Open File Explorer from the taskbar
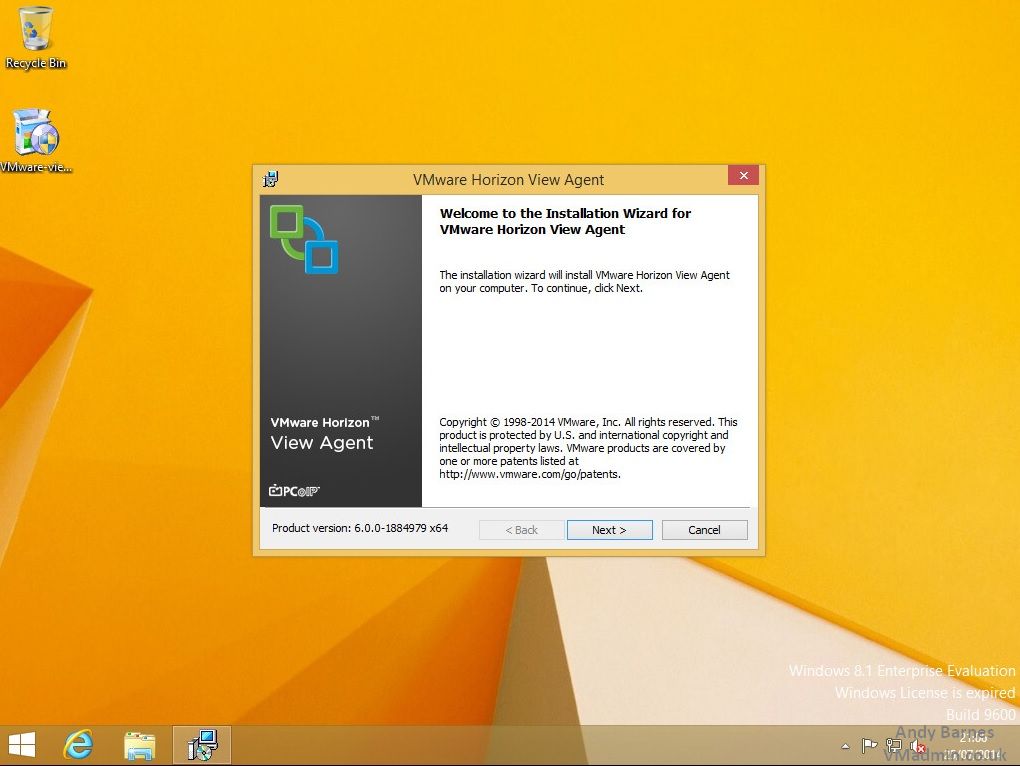The image size is (1020, 766). (x=139, y=745)
